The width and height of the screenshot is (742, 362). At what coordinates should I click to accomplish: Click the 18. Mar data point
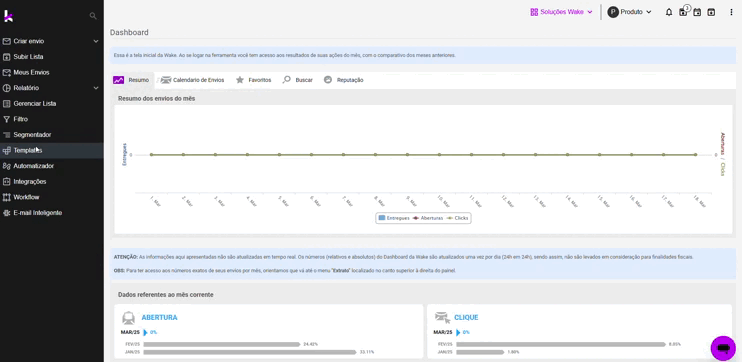click(x=696, y=155)
